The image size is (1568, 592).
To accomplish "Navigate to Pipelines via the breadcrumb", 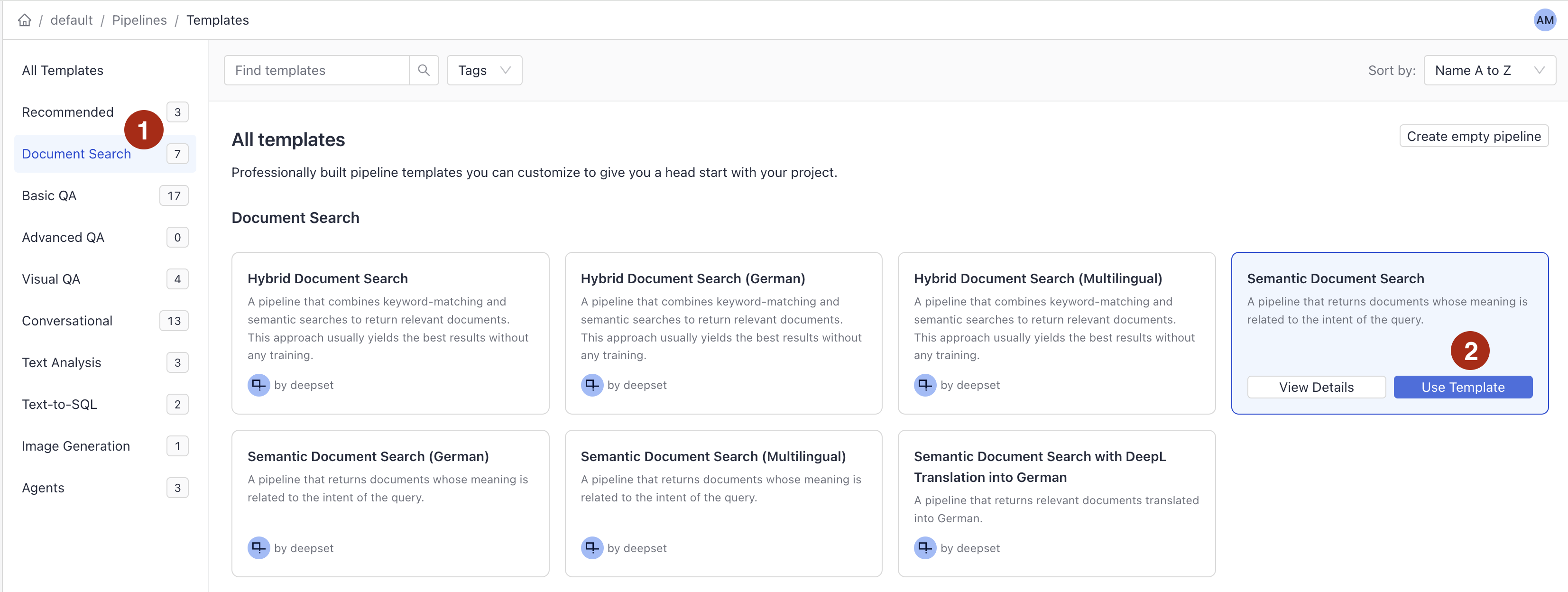I will [139, 19].
